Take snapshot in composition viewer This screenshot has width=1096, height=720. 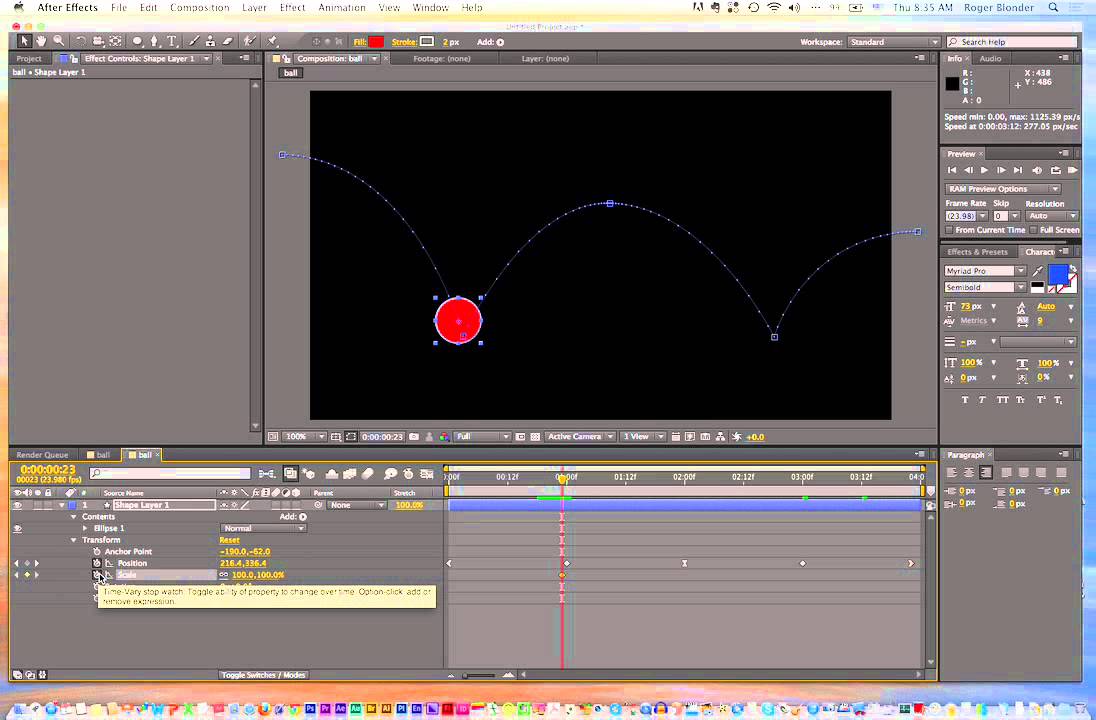tap(414, 436)
